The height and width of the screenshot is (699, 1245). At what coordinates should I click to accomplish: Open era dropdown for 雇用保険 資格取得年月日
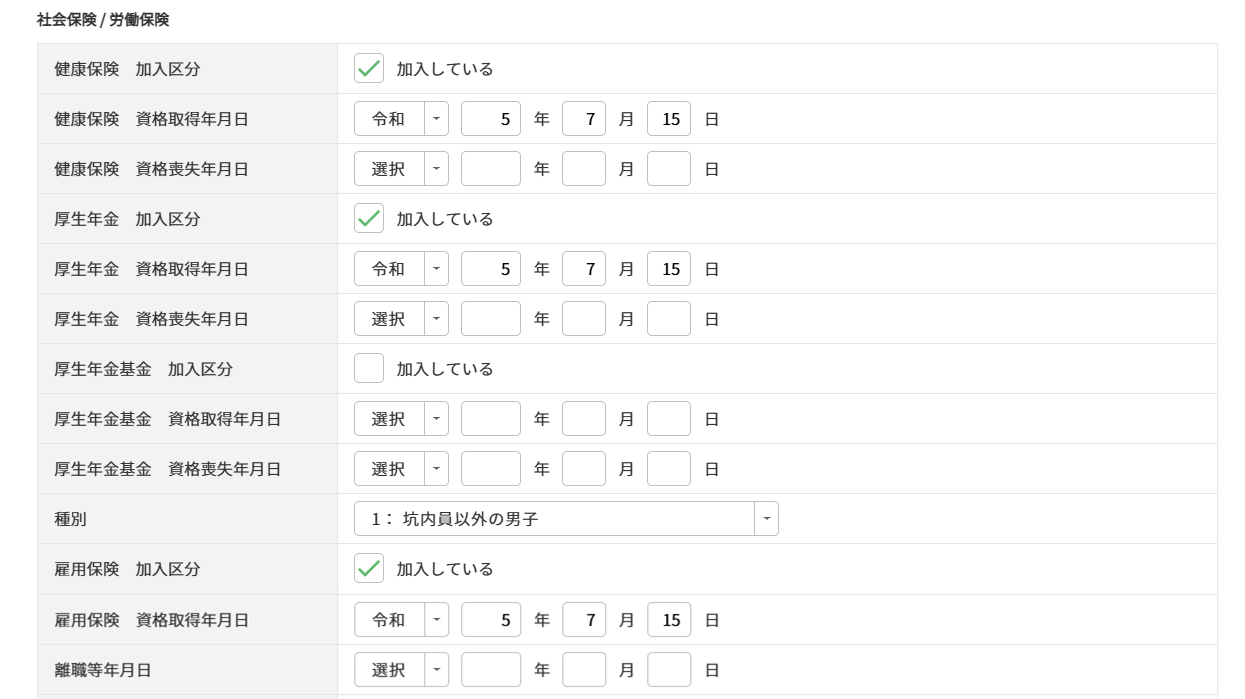pyautogui.click(x=401, y=620)
